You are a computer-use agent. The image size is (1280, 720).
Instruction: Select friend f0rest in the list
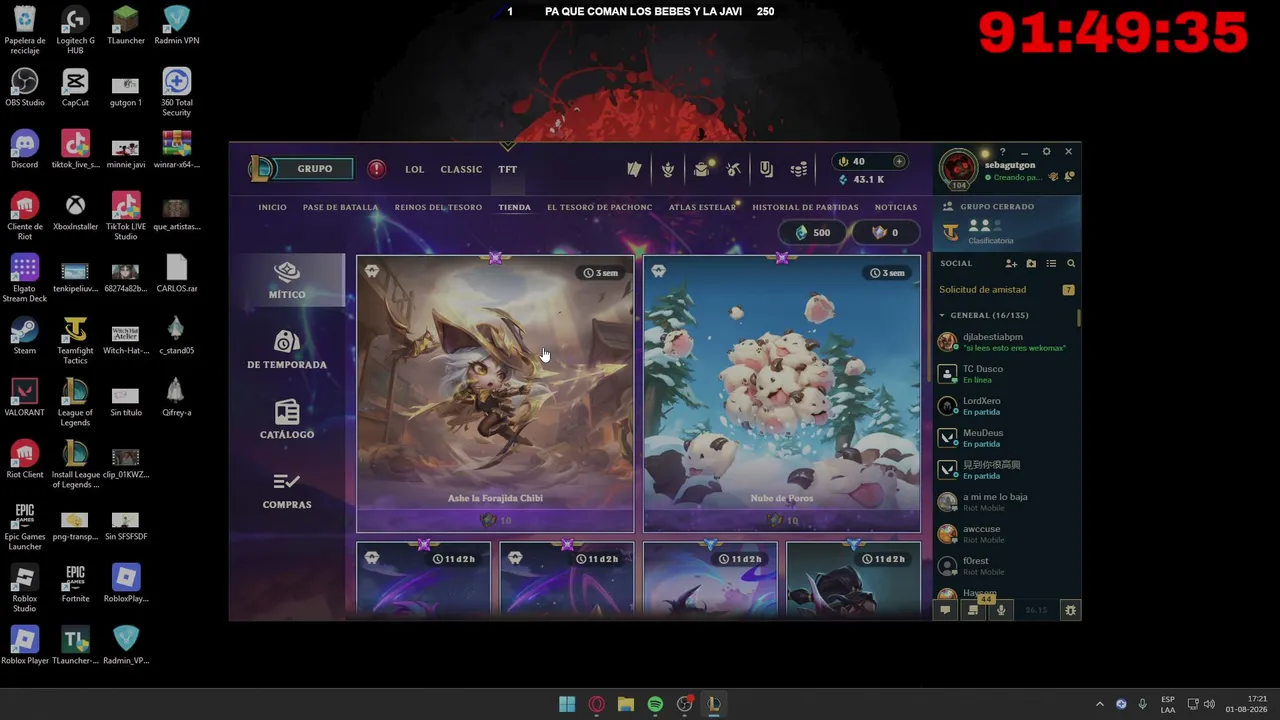(1007, 566)
